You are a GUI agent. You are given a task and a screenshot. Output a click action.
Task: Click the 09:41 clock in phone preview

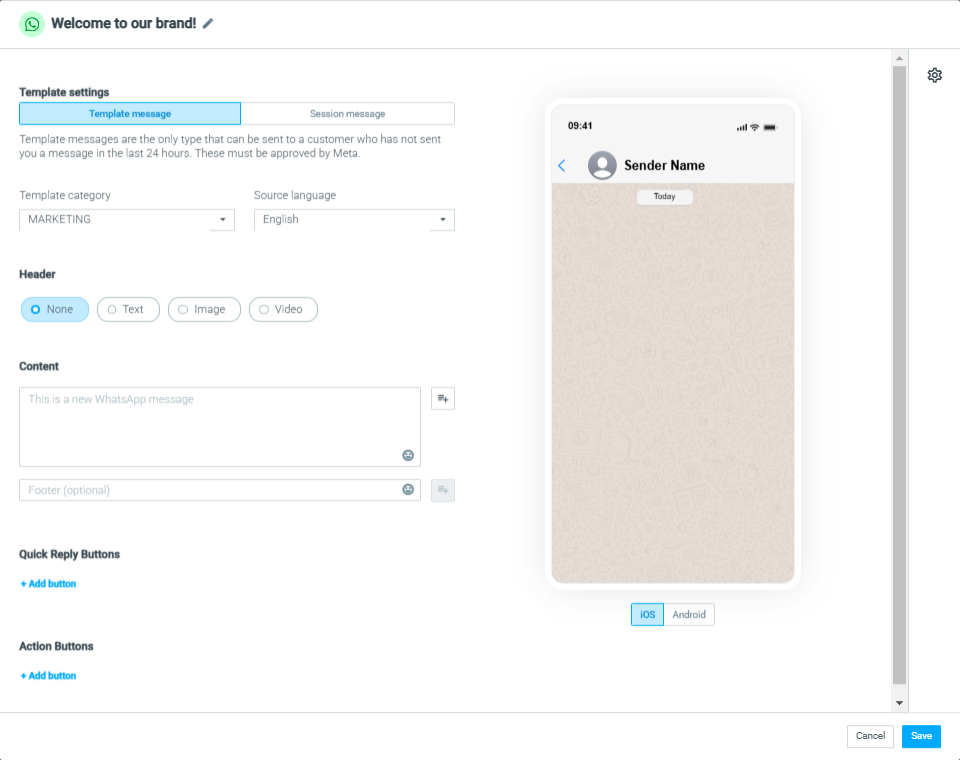click(580, 126)
